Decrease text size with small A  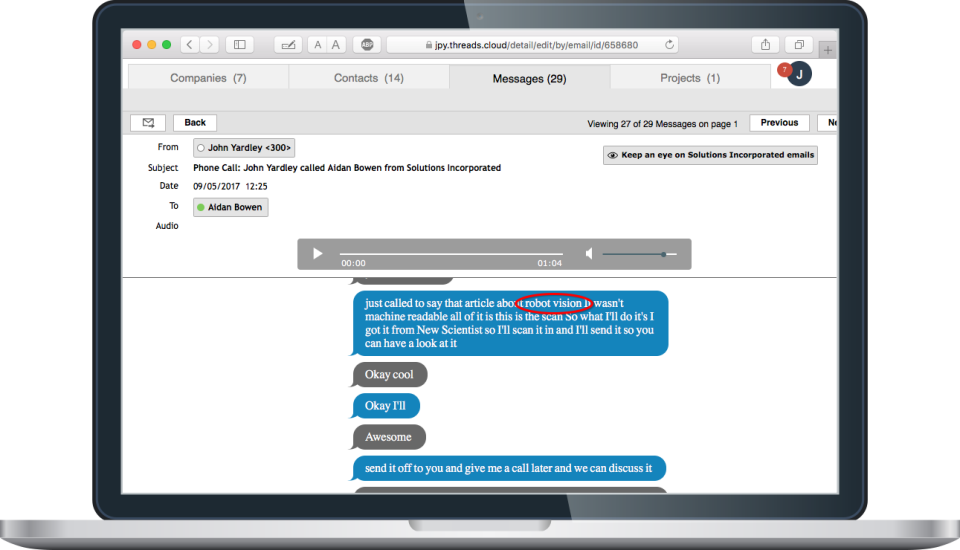[317, 45]
